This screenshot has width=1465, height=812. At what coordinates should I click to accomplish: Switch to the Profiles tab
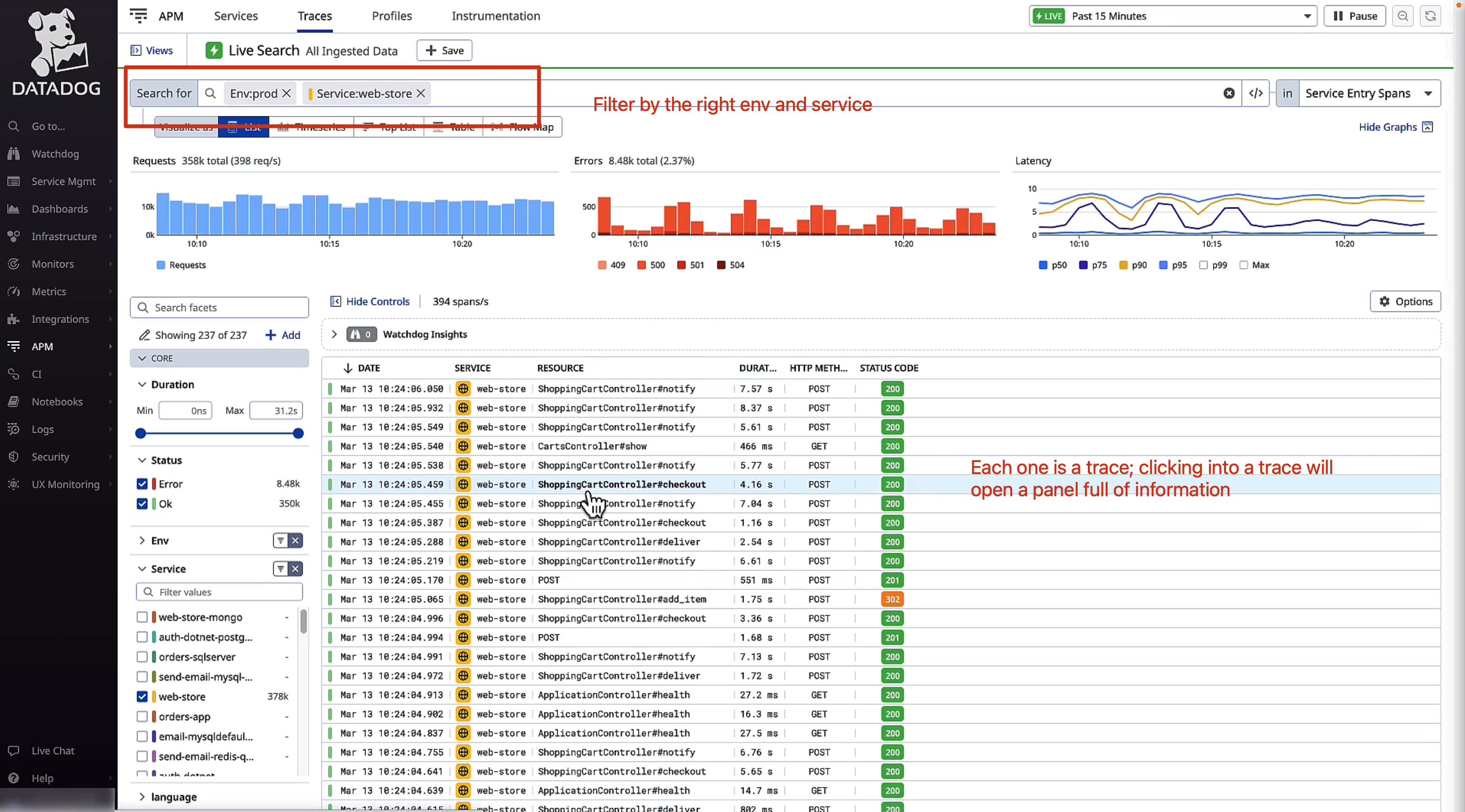coord(392,16)
